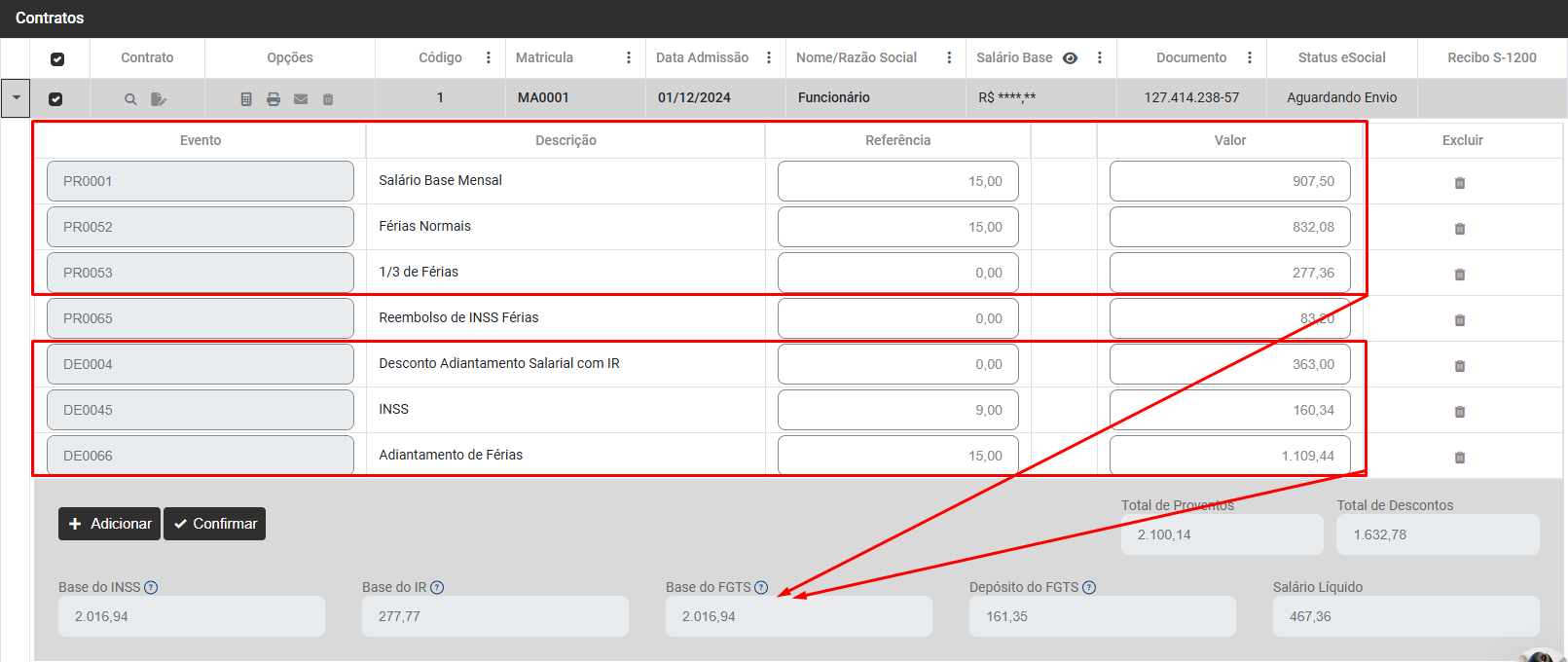Viewport: 1568px width, 662px height.
Task: Open the Salário Base column options menu
Action: pyautogui.click(x=1100, y=58)
